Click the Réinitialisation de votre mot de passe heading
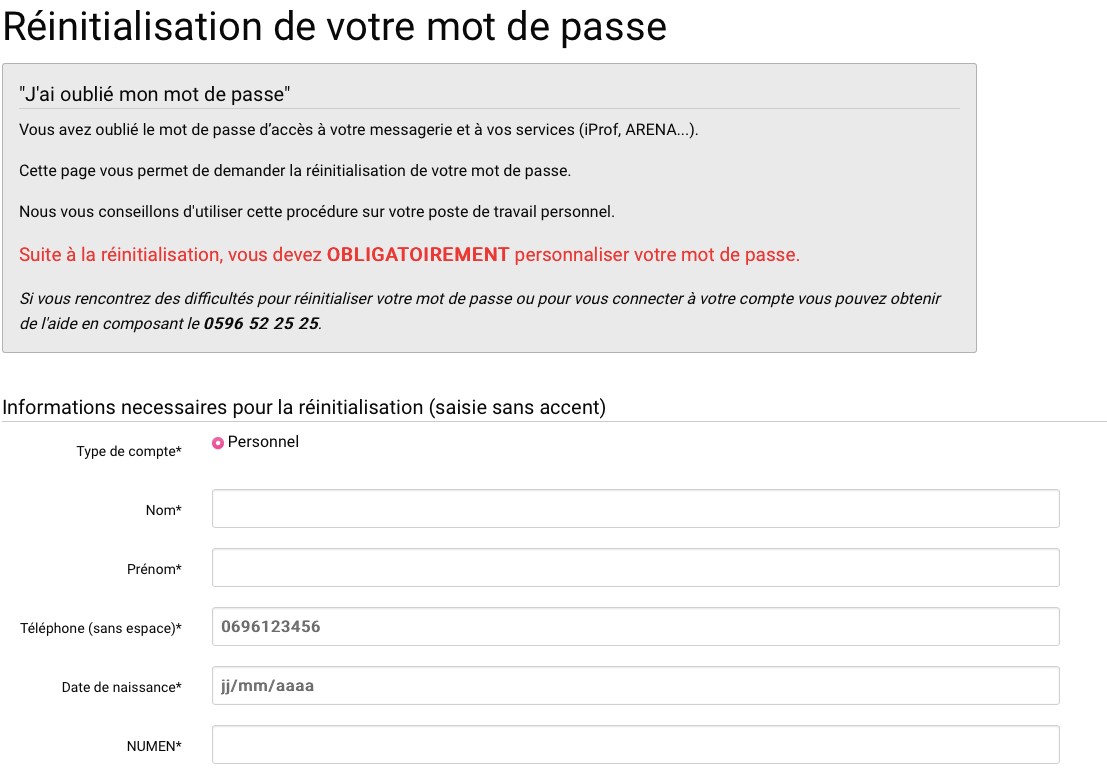Viewport: 1107px width, 770px height. [x=335, y=27]
